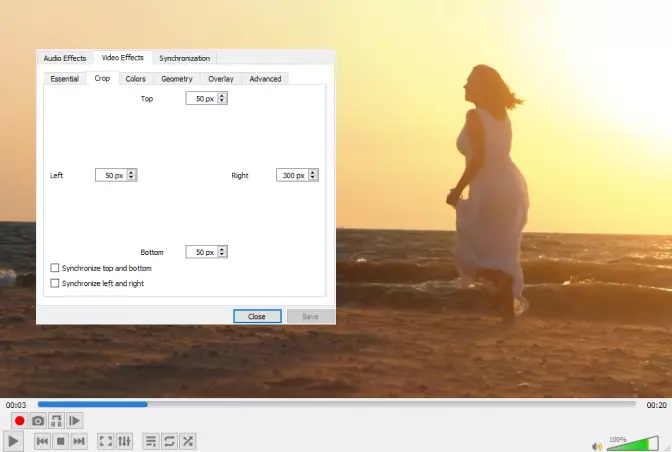Increase Left crop with up arrow
Image resolution: width=672 pixels, height=452 pixels.
tap(131, 172)
